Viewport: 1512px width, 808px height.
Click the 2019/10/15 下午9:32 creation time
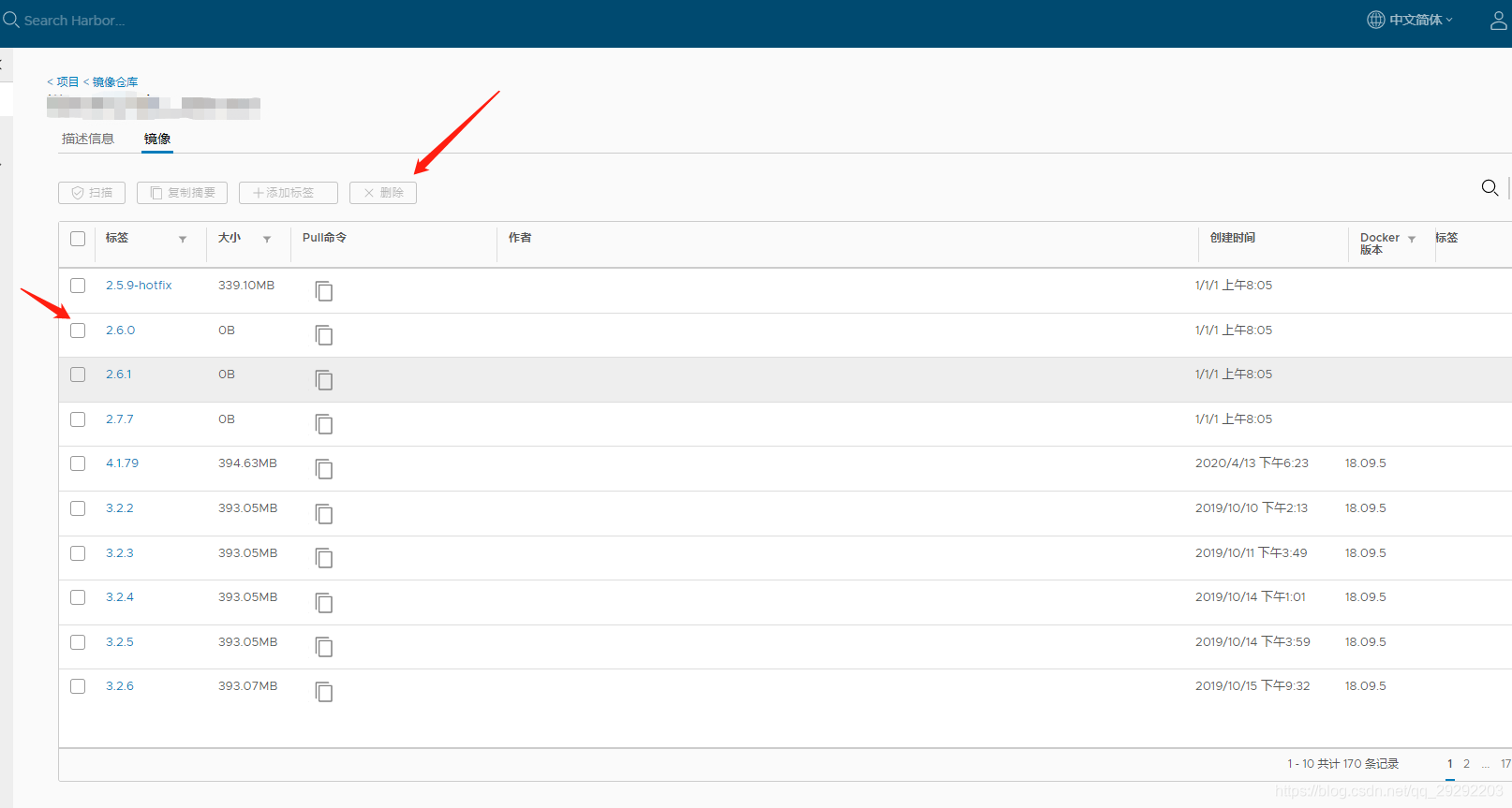click(1253, 686)
